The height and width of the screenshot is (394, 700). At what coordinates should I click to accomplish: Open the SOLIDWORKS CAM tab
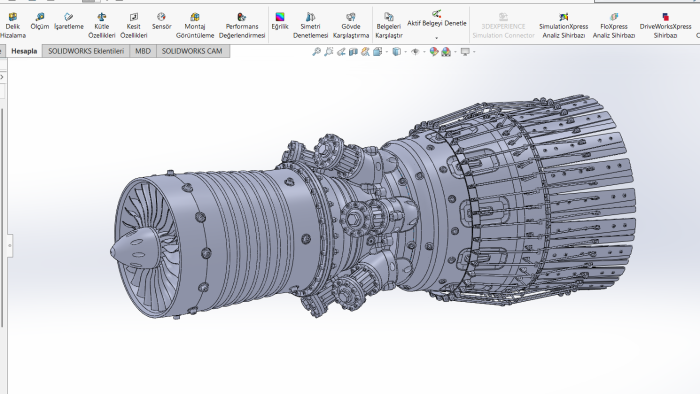click(x=192, y=51)
